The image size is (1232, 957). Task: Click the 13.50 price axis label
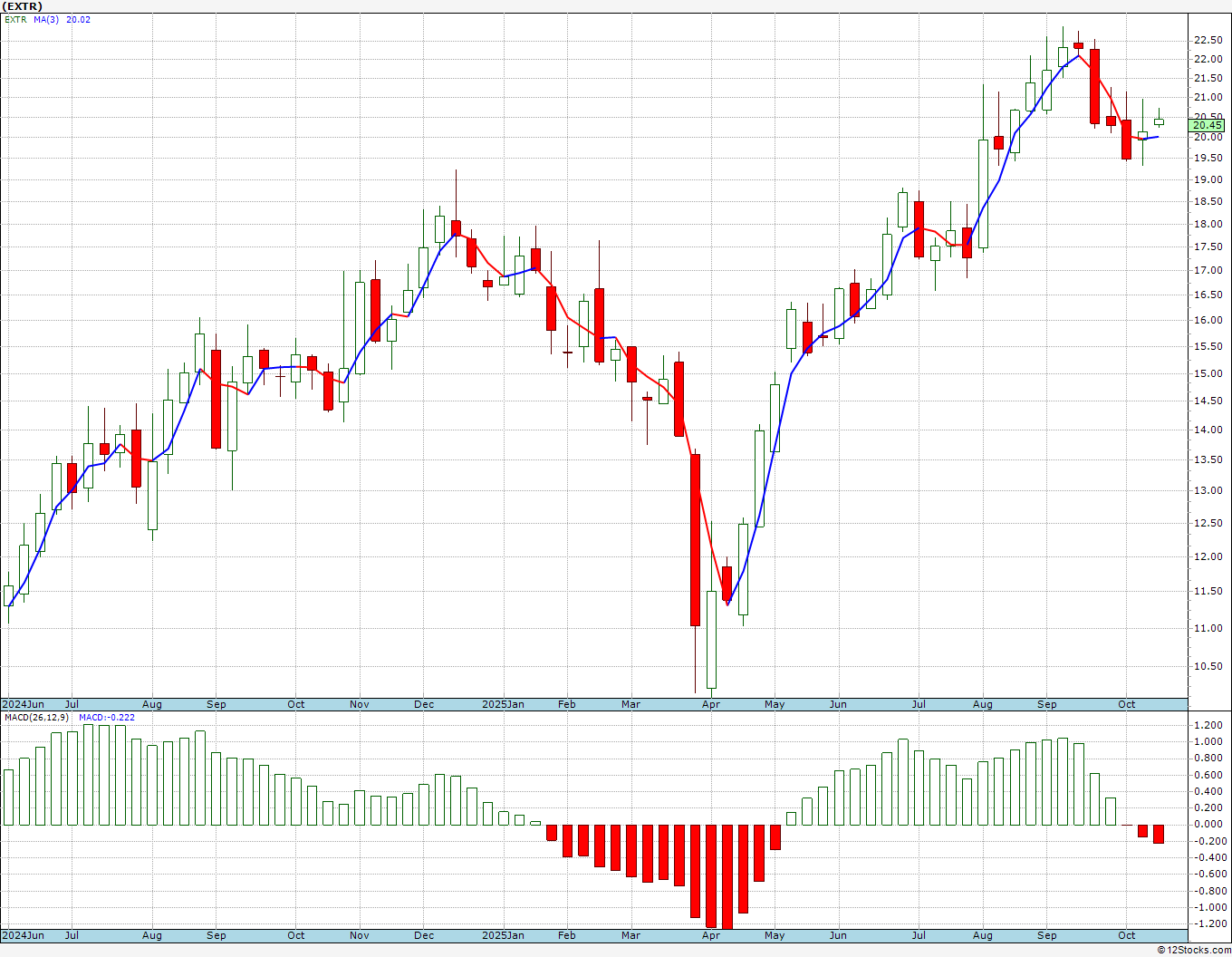tap(1208, 459)
